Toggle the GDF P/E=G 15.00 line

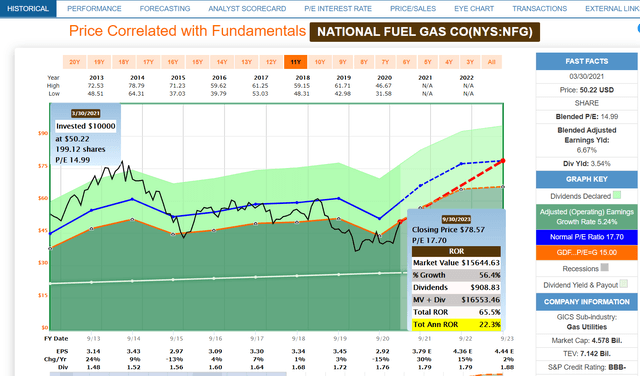coord(587,252)
